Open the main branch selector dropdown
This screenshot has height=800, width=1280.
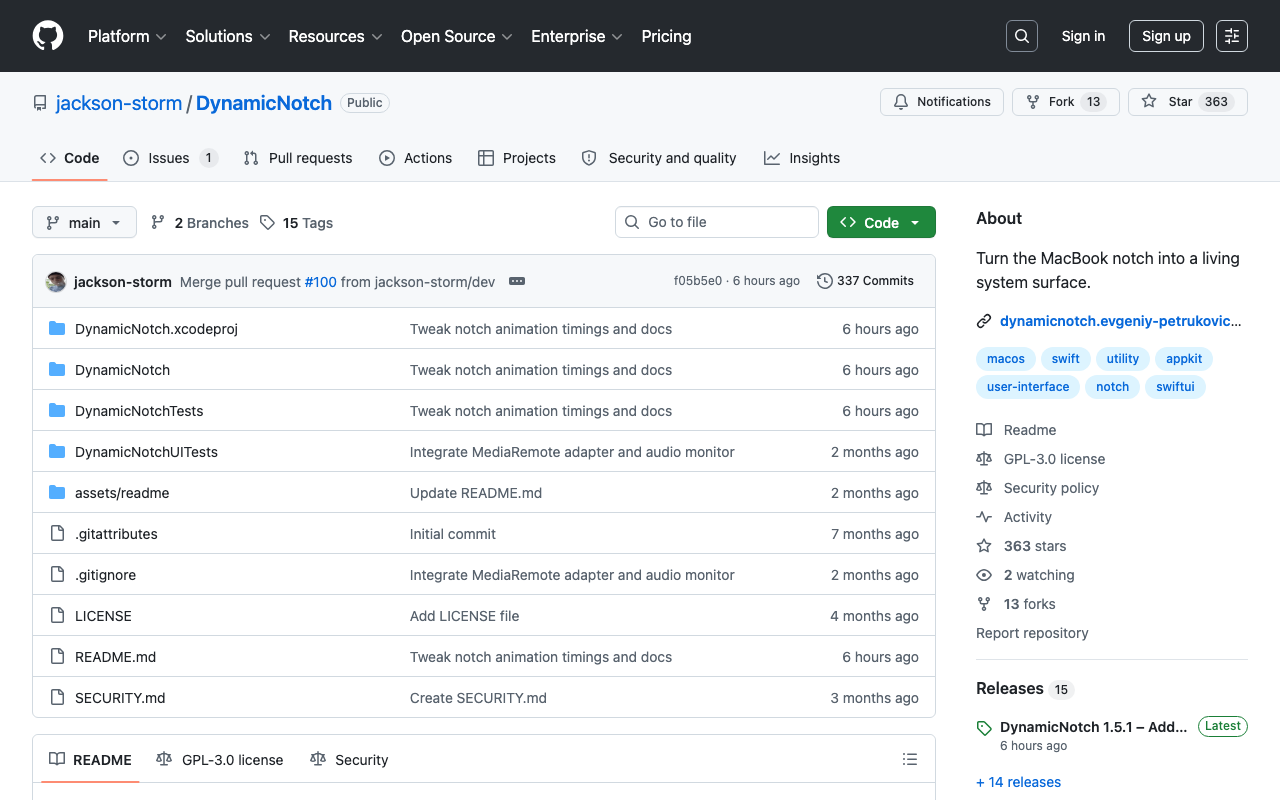point(84,222)
